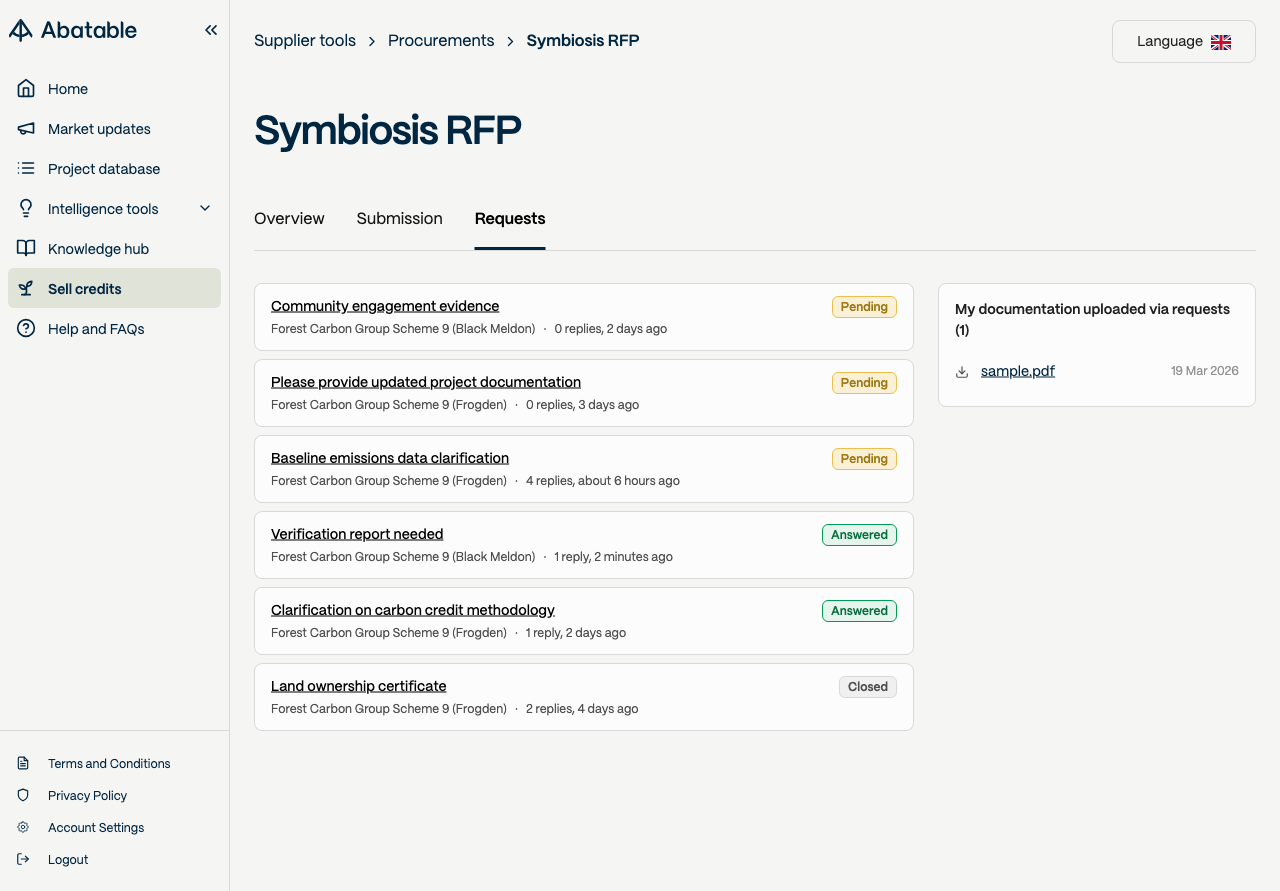Collapse the sidebar with double chevron
Screen dimensions: 1280x891
(211, 30)
